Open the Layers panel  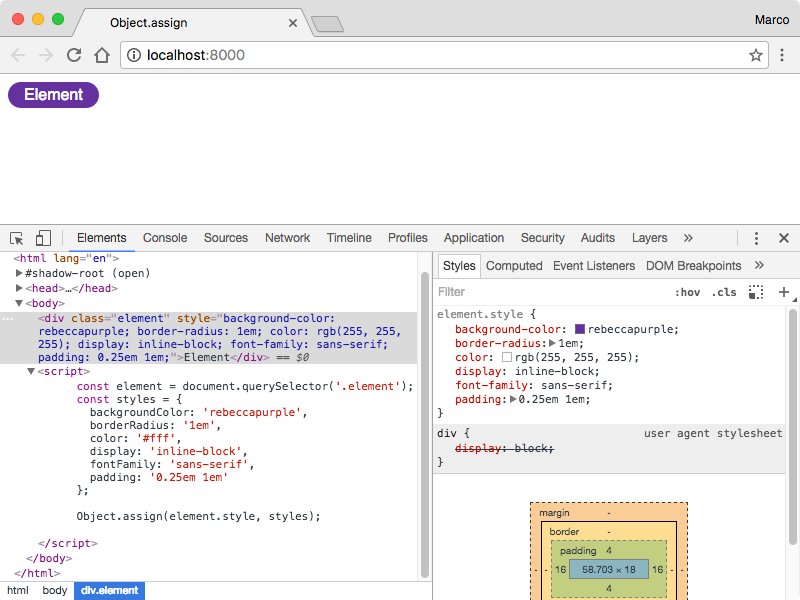(649, 238)
